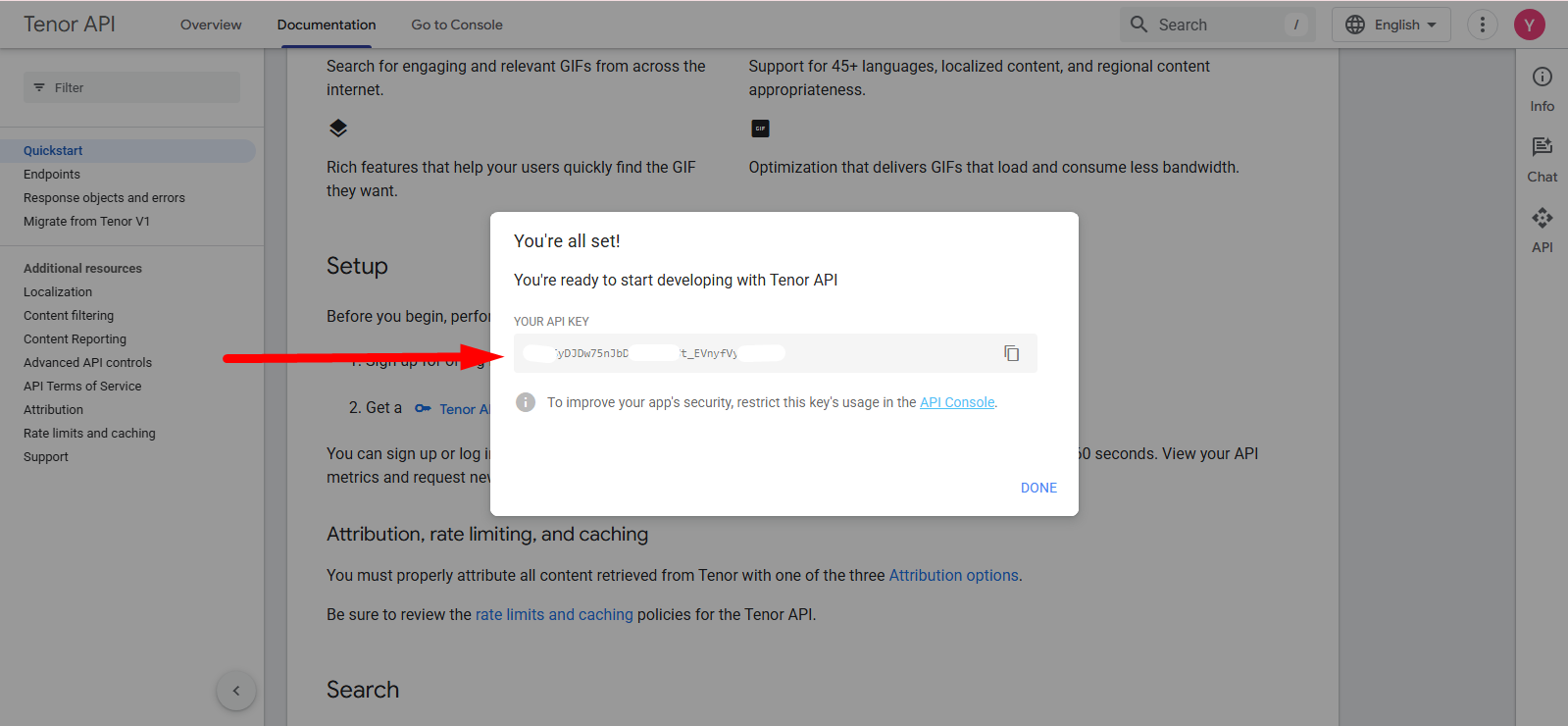This screenshot has width=1568, height=726.
Task: Open the user account avatar Y
Action: click(1529, 25)
